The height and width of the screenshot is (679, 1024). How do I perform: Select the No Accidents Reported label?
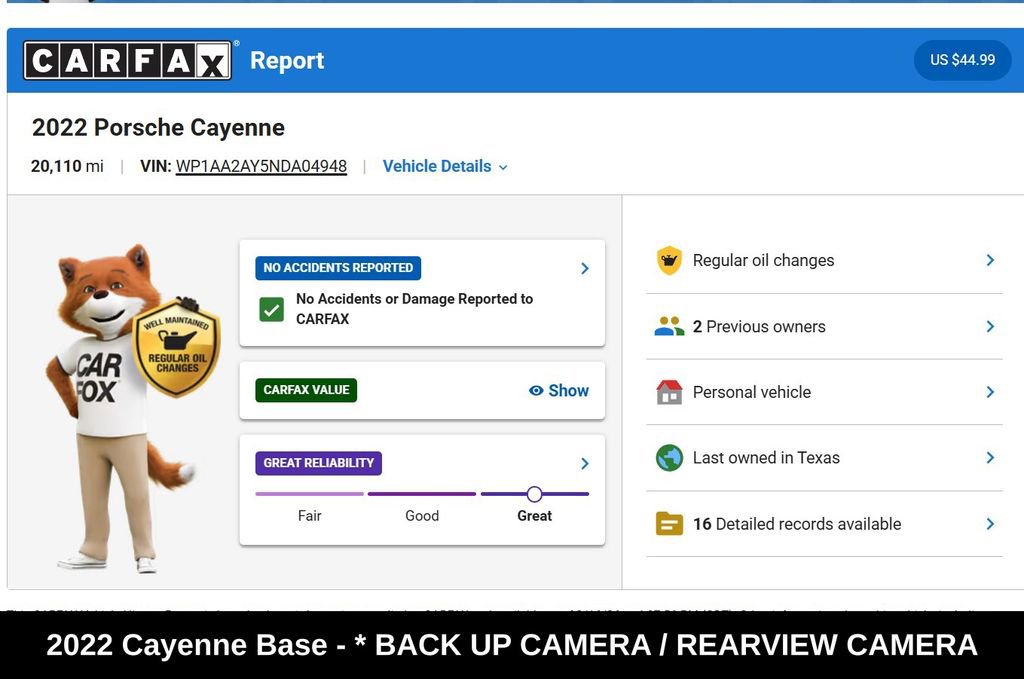click(x=338, y=268)
